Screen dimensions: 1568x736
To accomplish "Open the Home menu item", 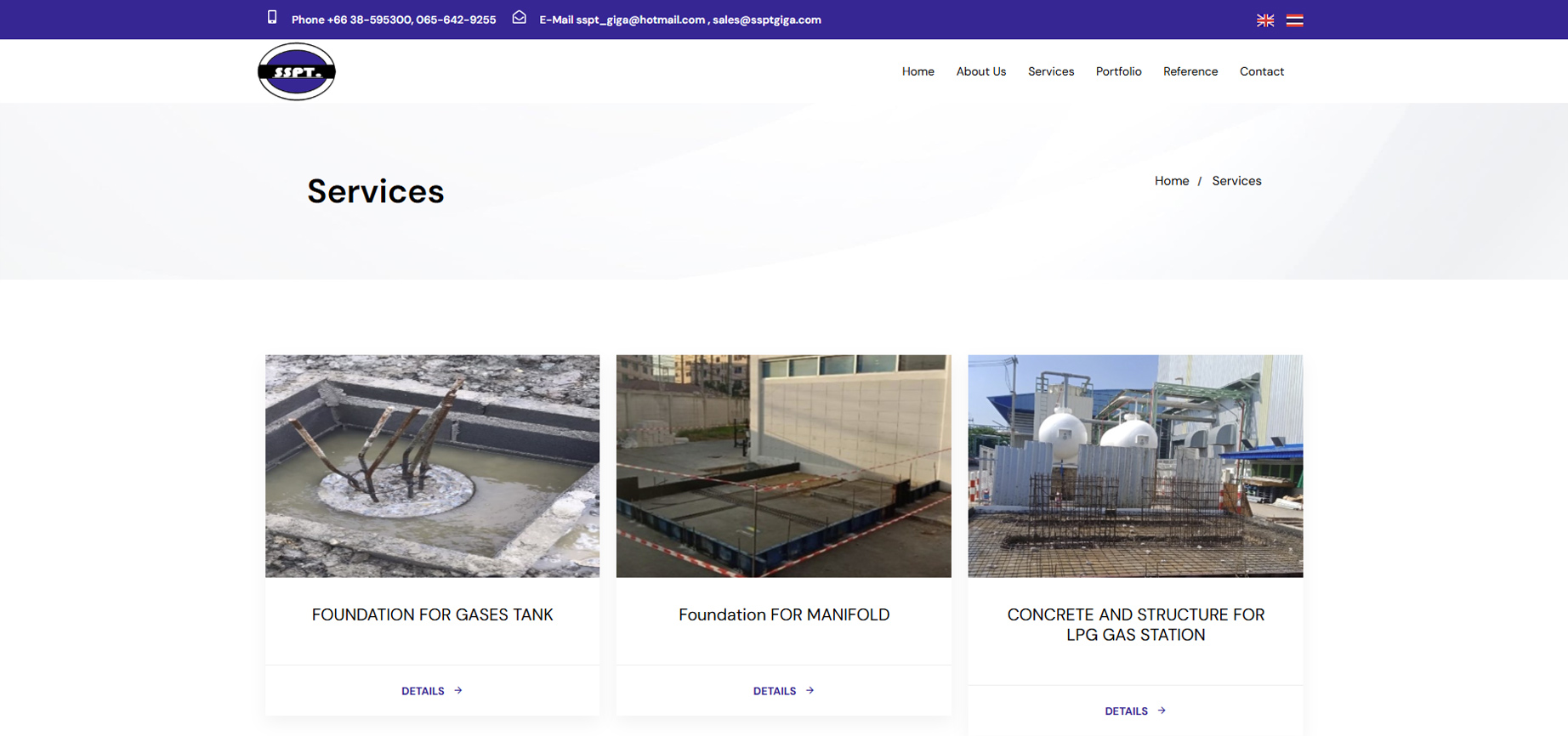I will (918, 71).
